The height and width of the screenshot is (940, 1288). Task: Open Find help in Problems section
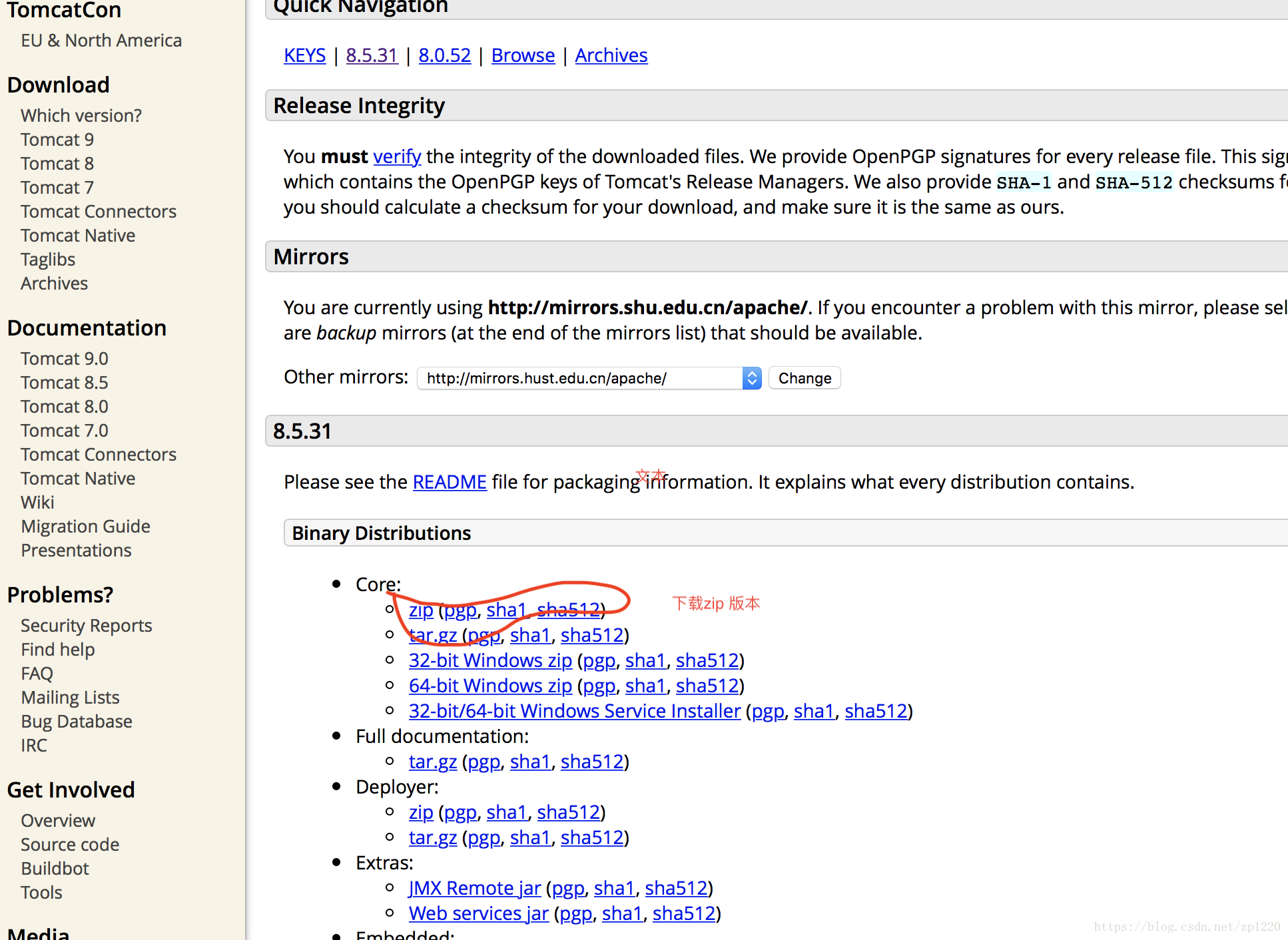click(x=58, y=650)
